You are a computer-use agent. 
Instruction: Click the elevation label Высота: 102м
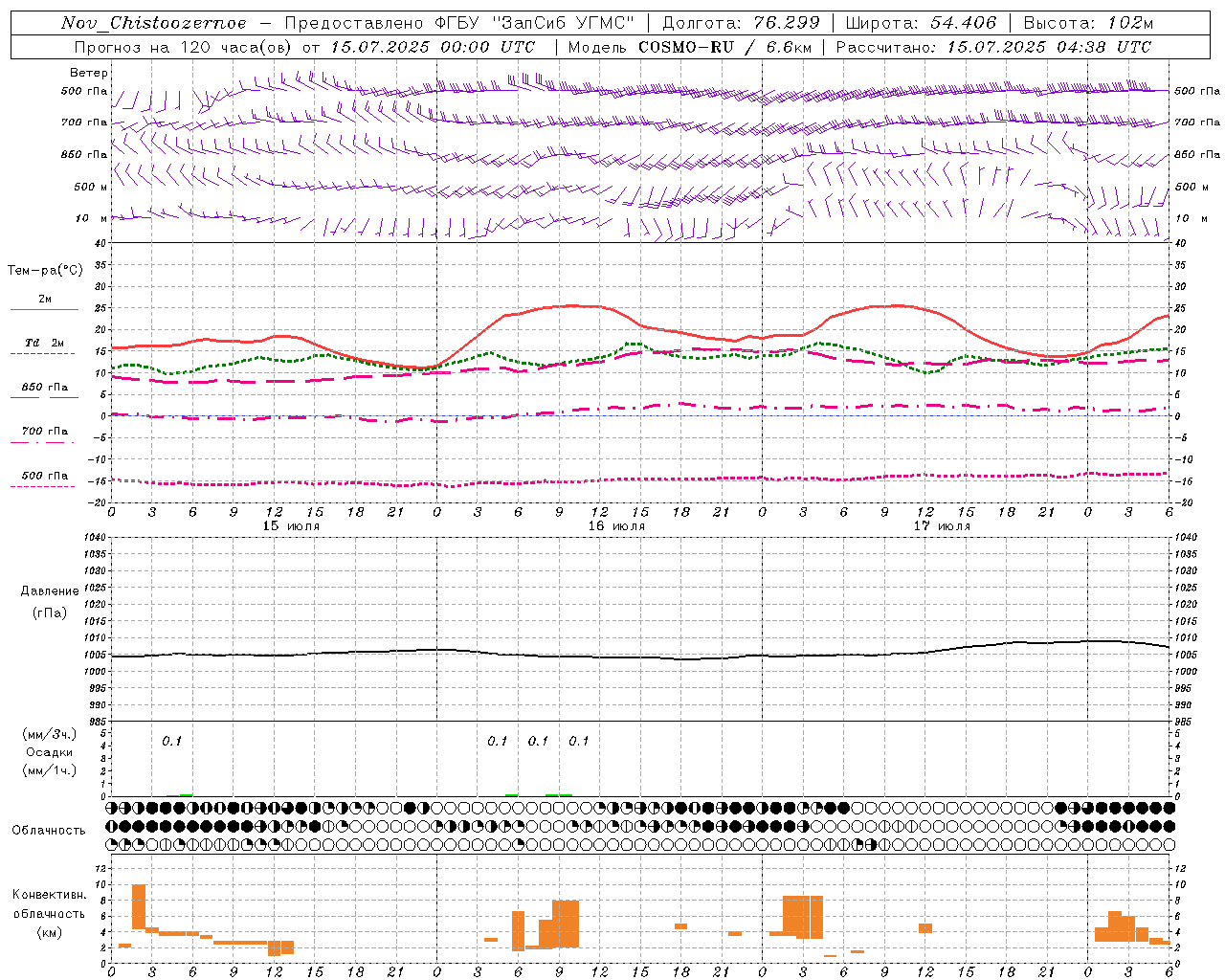[1088, 23]
